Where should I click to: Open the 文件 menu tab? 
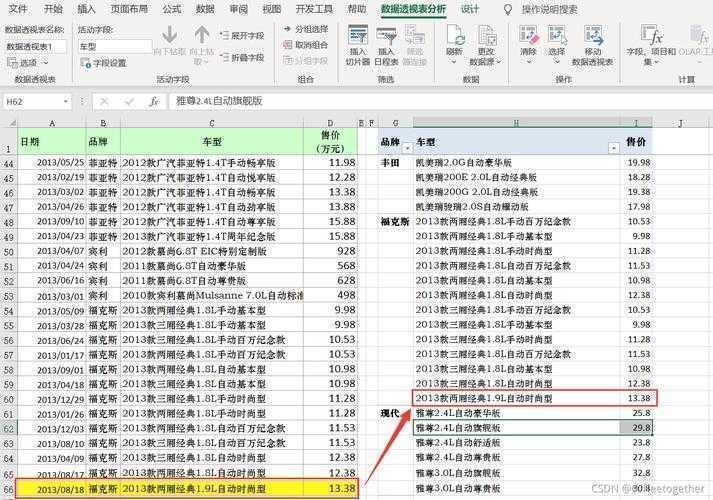(18, 9)
